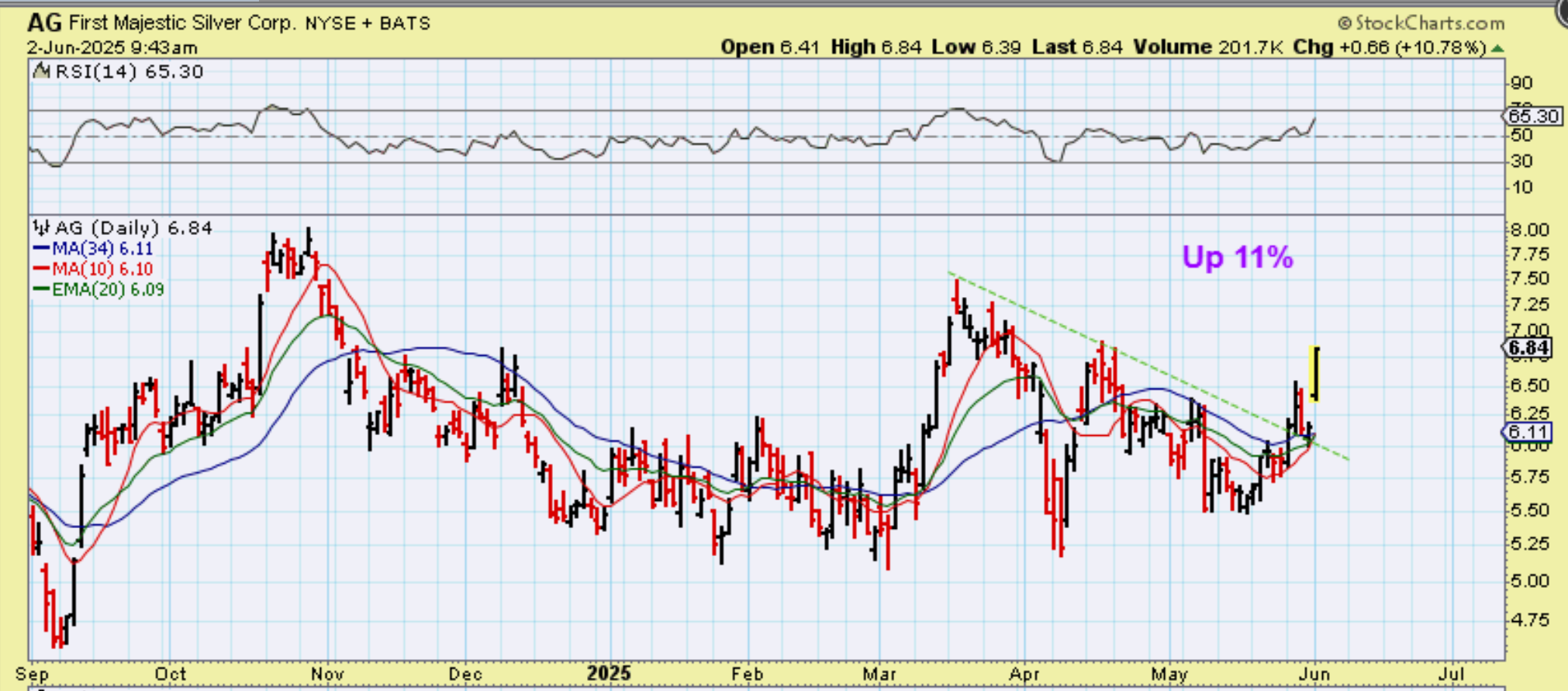The height and width of the screenshot is (691, 1568).
Task: Click the Chg +0.66 (+10.78%) value
Action: [x=1390, y=47]
